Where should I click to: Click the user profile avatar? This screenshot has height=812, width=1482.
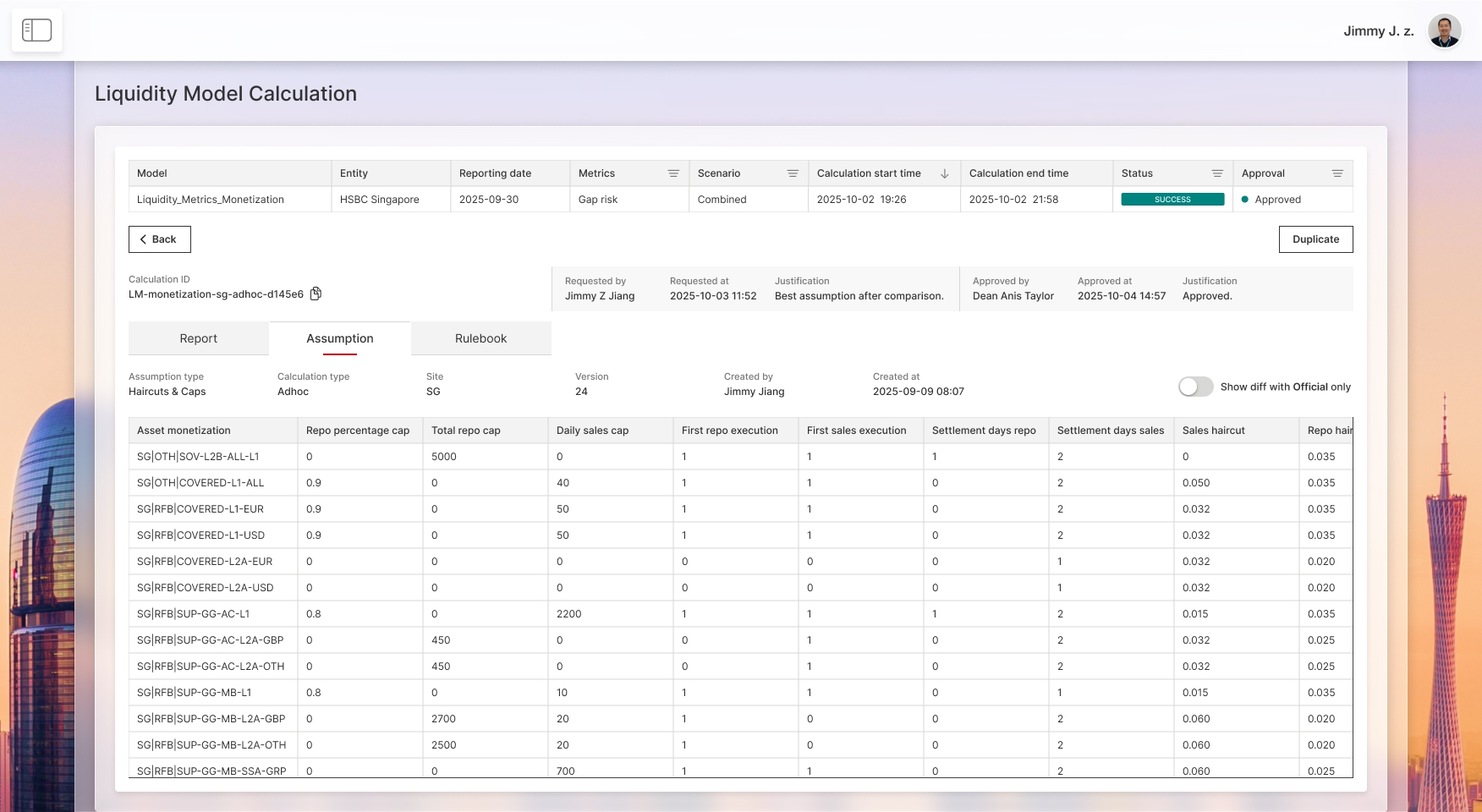tap(1444, 31)
